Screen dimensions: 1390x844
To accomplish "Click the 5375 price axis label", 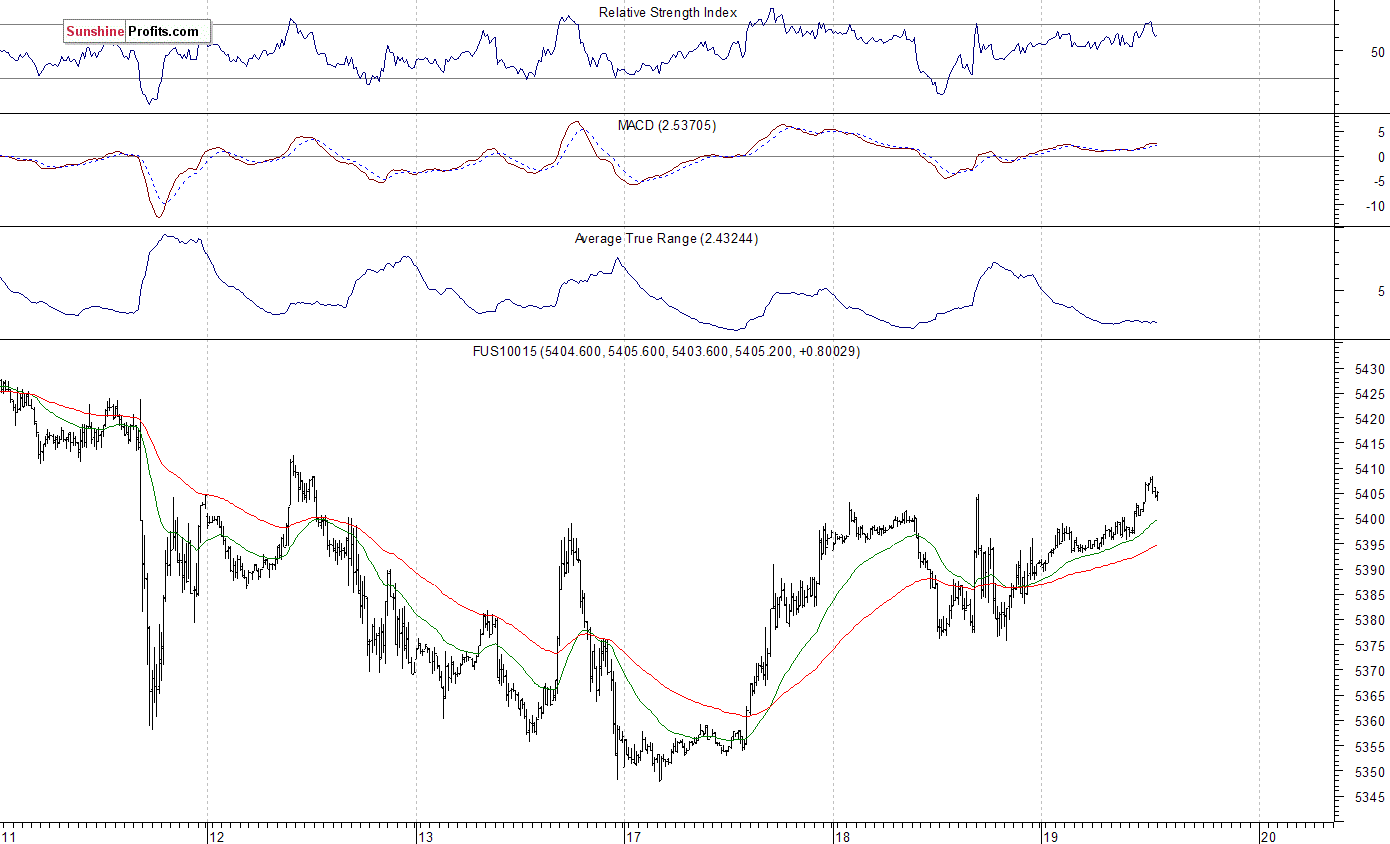I will (1369, 646).
